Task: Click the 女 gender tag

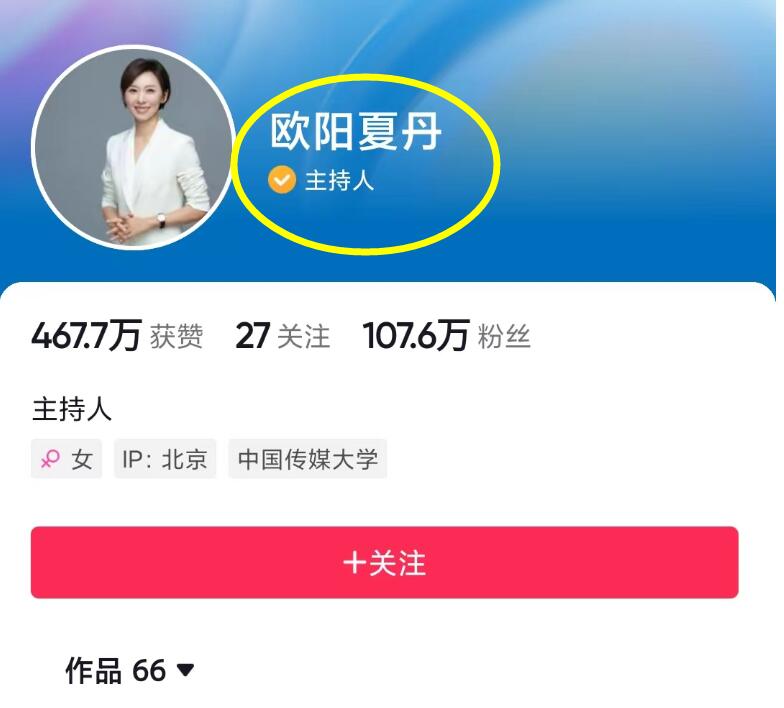Action: 66,459
